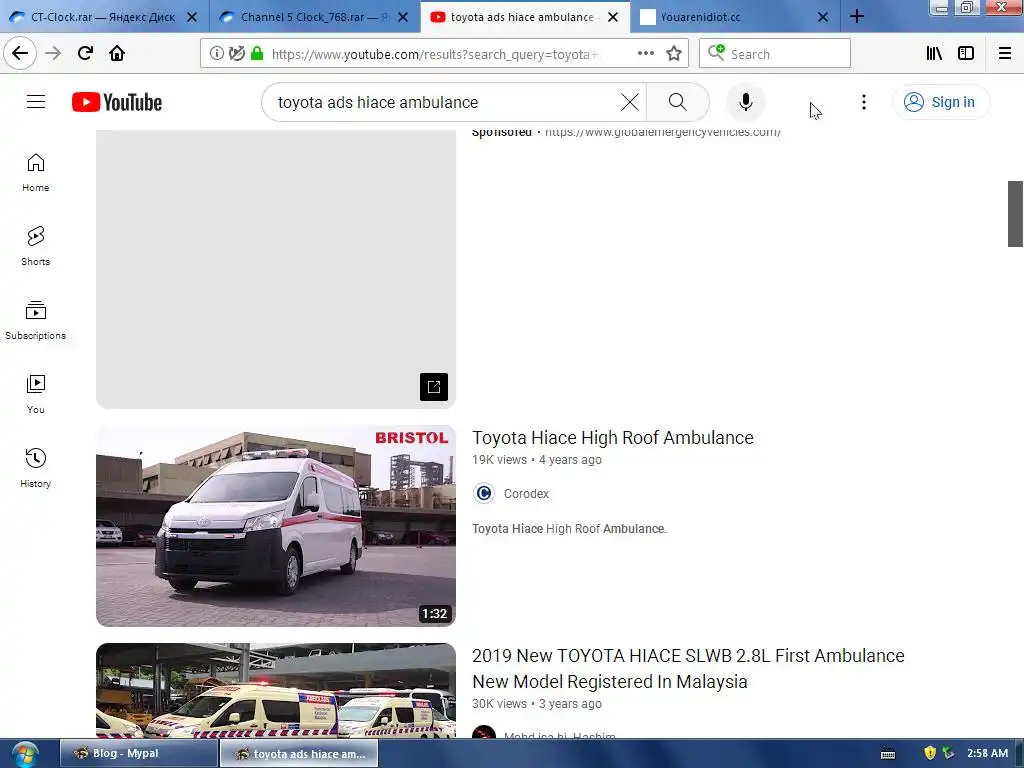Image resolution: width=1024 pixels, height=768 pixels.
Task: Toggle the YouTube guide hamburger menu
Action: click(x=36, y=102)
